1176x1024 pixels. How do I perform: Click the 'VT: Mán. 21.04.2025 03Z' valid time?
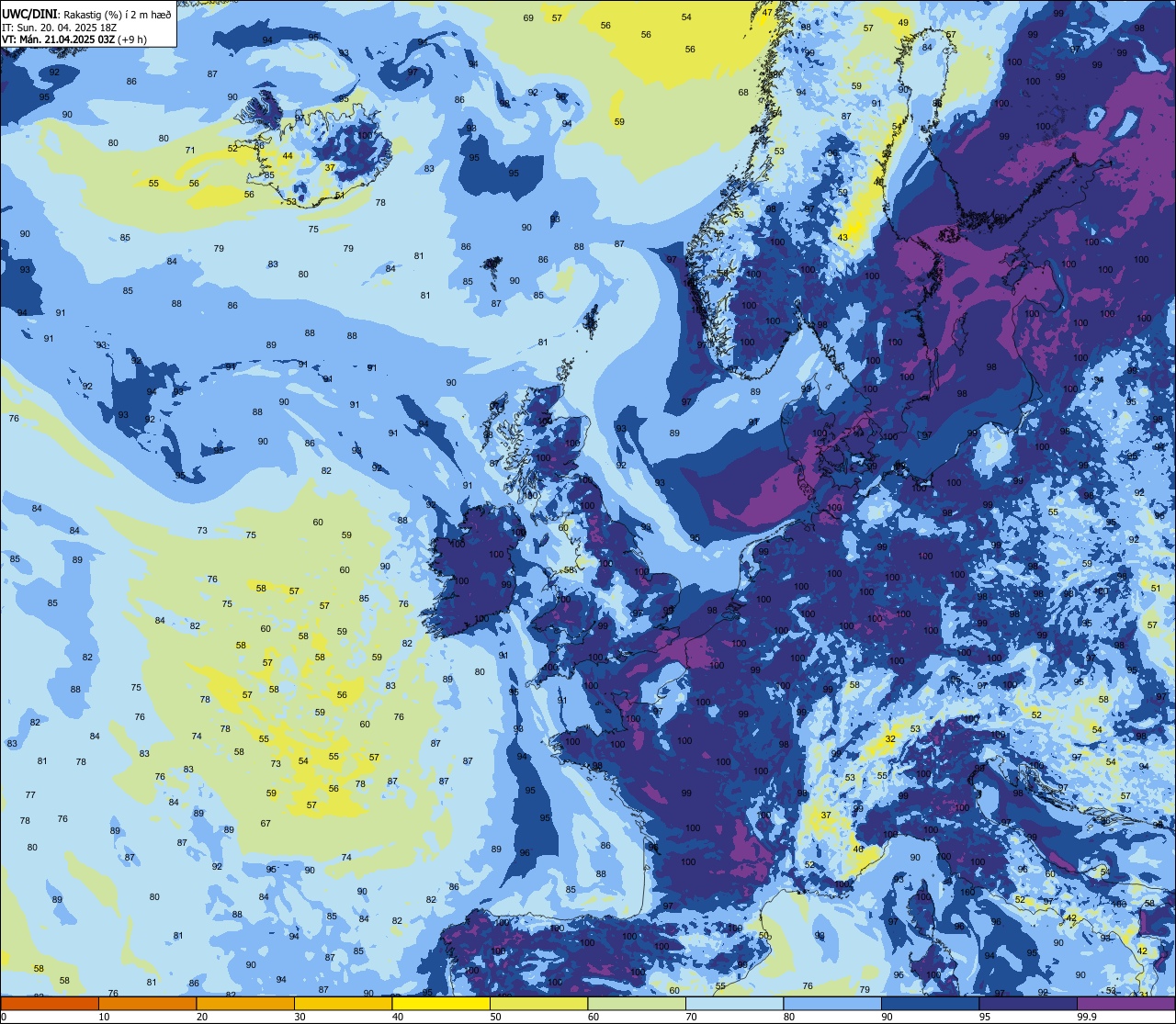(x=59, y=39)
